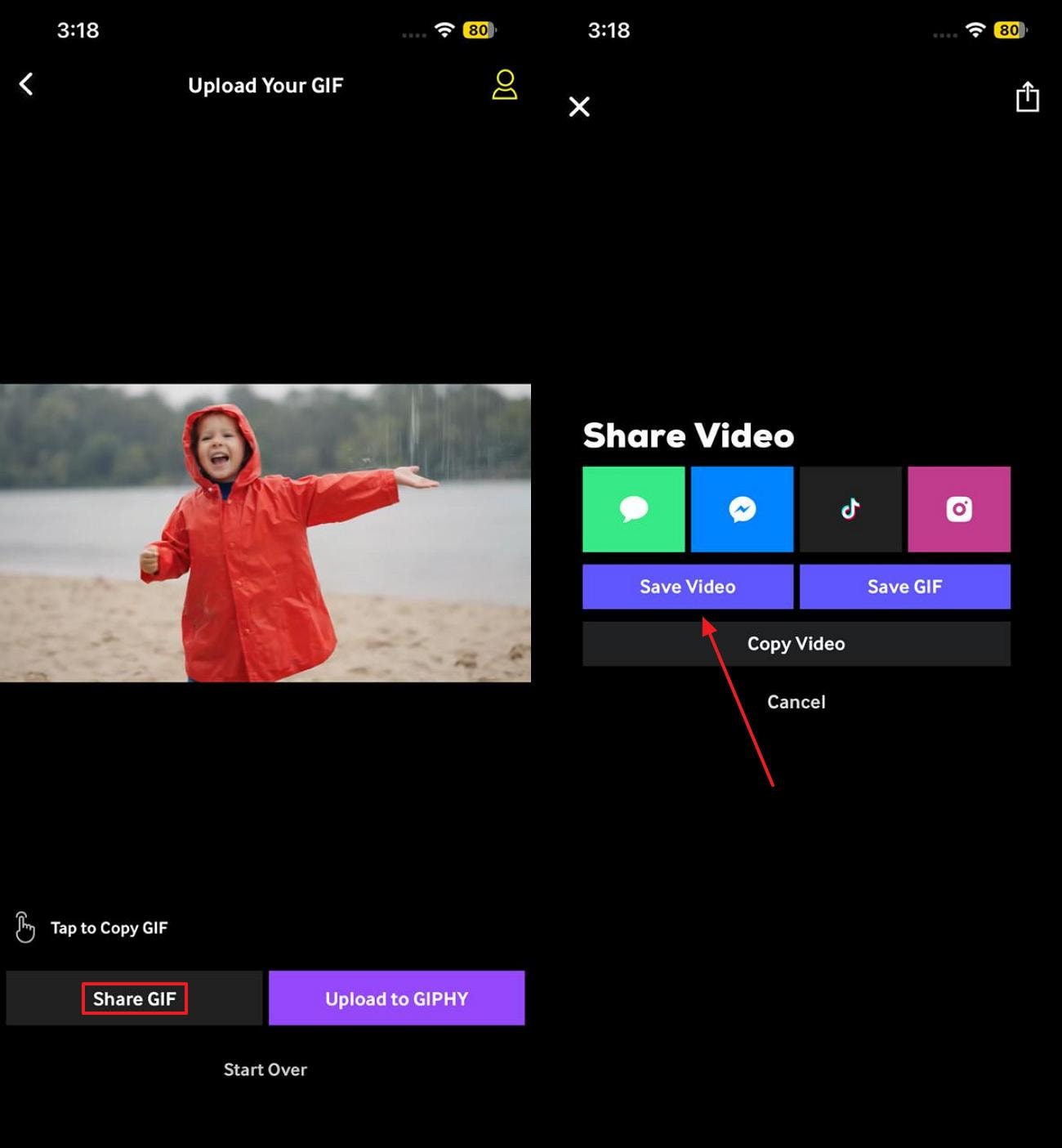Share video via Messages green icon
The width and height of the screenshot is (1062, 1148).
633,509
